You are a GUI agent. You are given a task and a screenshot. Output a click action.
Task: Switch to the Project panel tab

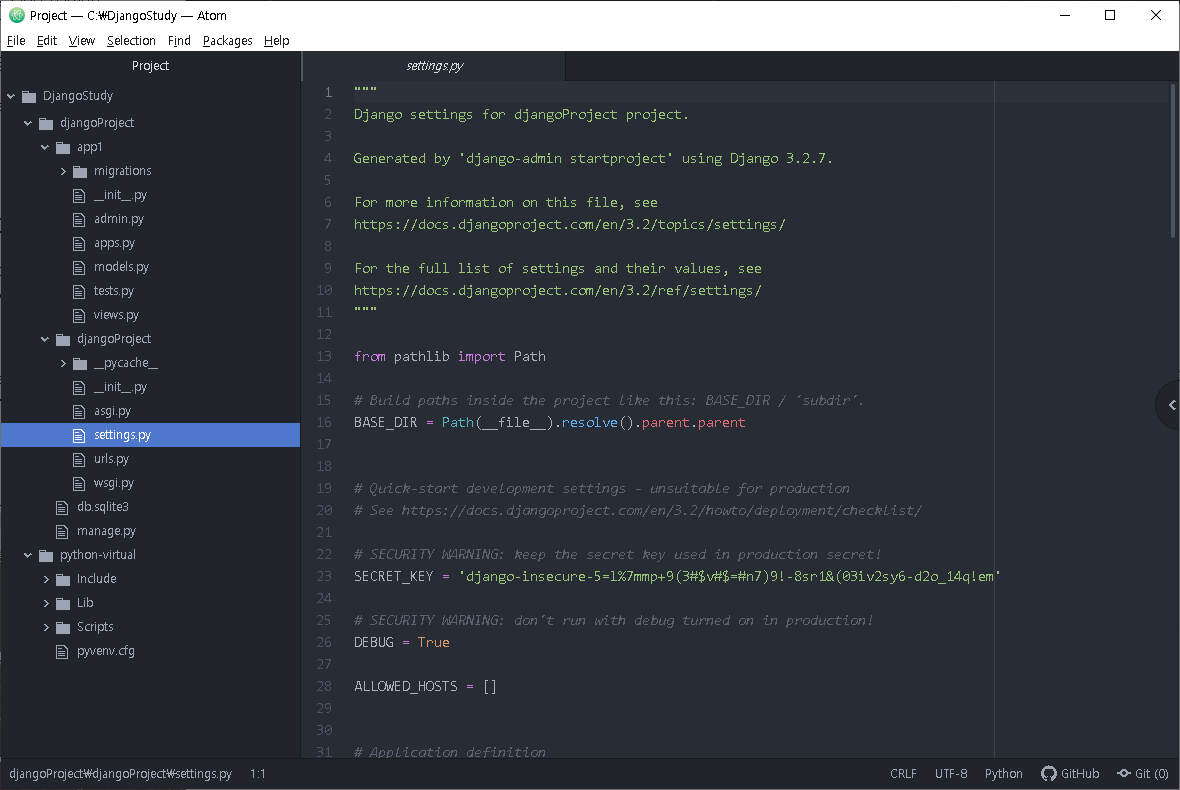point(151,66)
